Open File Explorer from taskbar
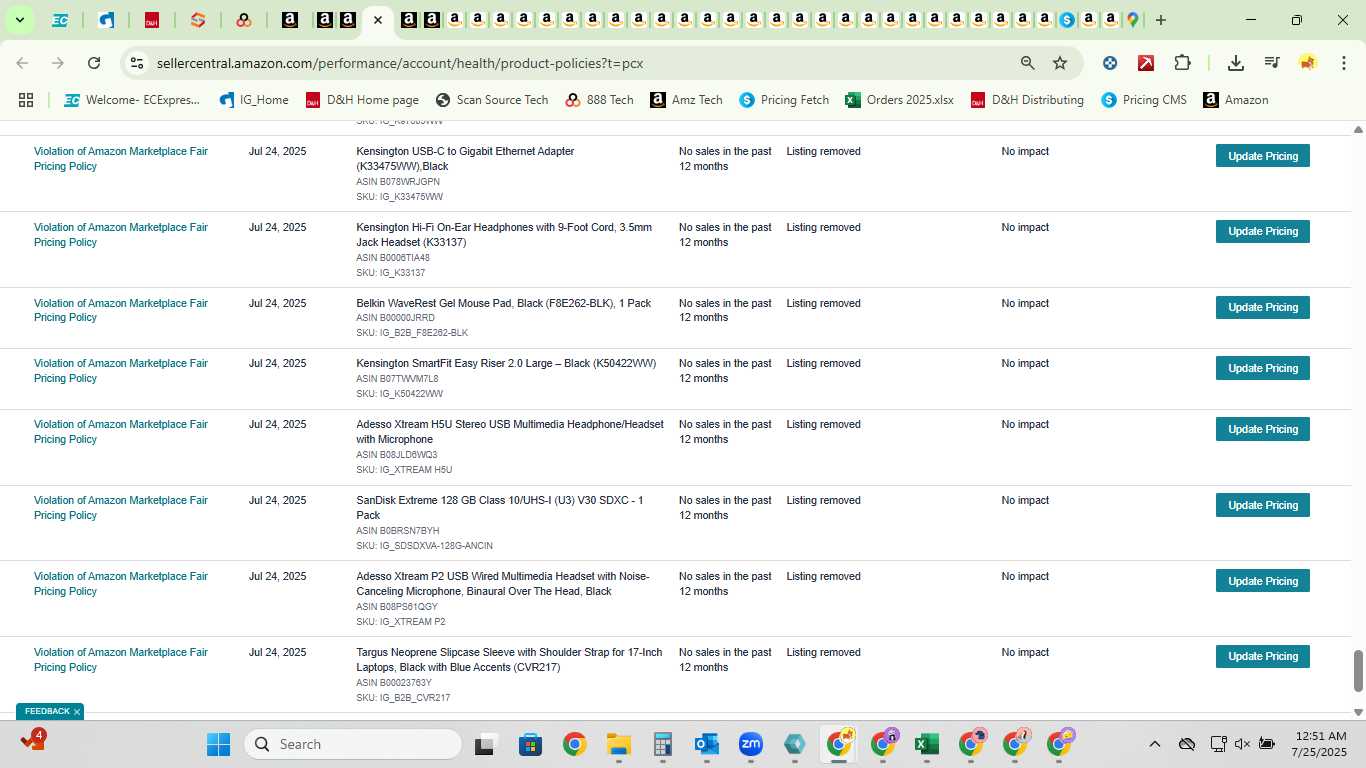 pyautogui.click(x=618, y=744)
